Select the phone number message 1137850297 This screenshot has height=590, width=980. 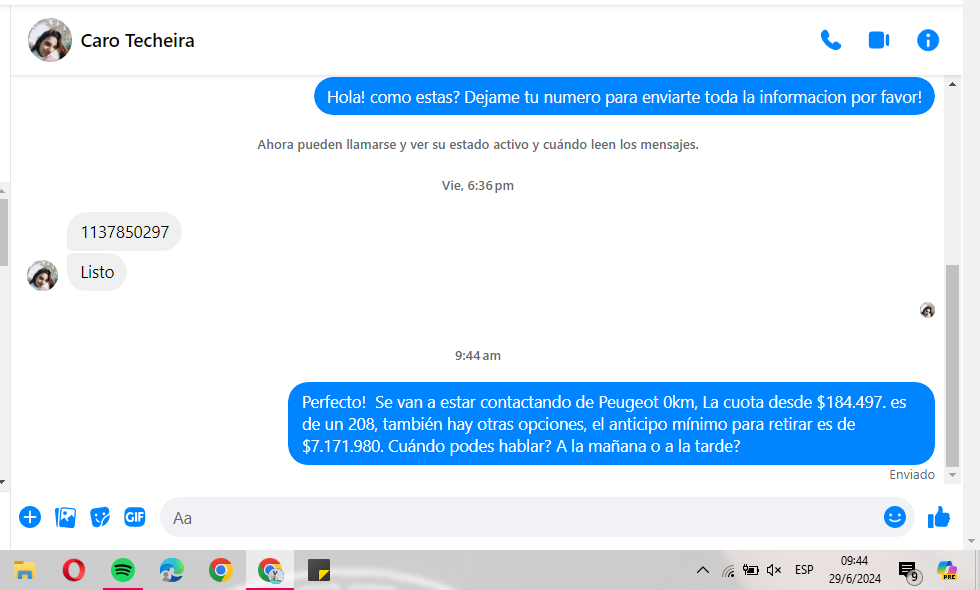125,232
